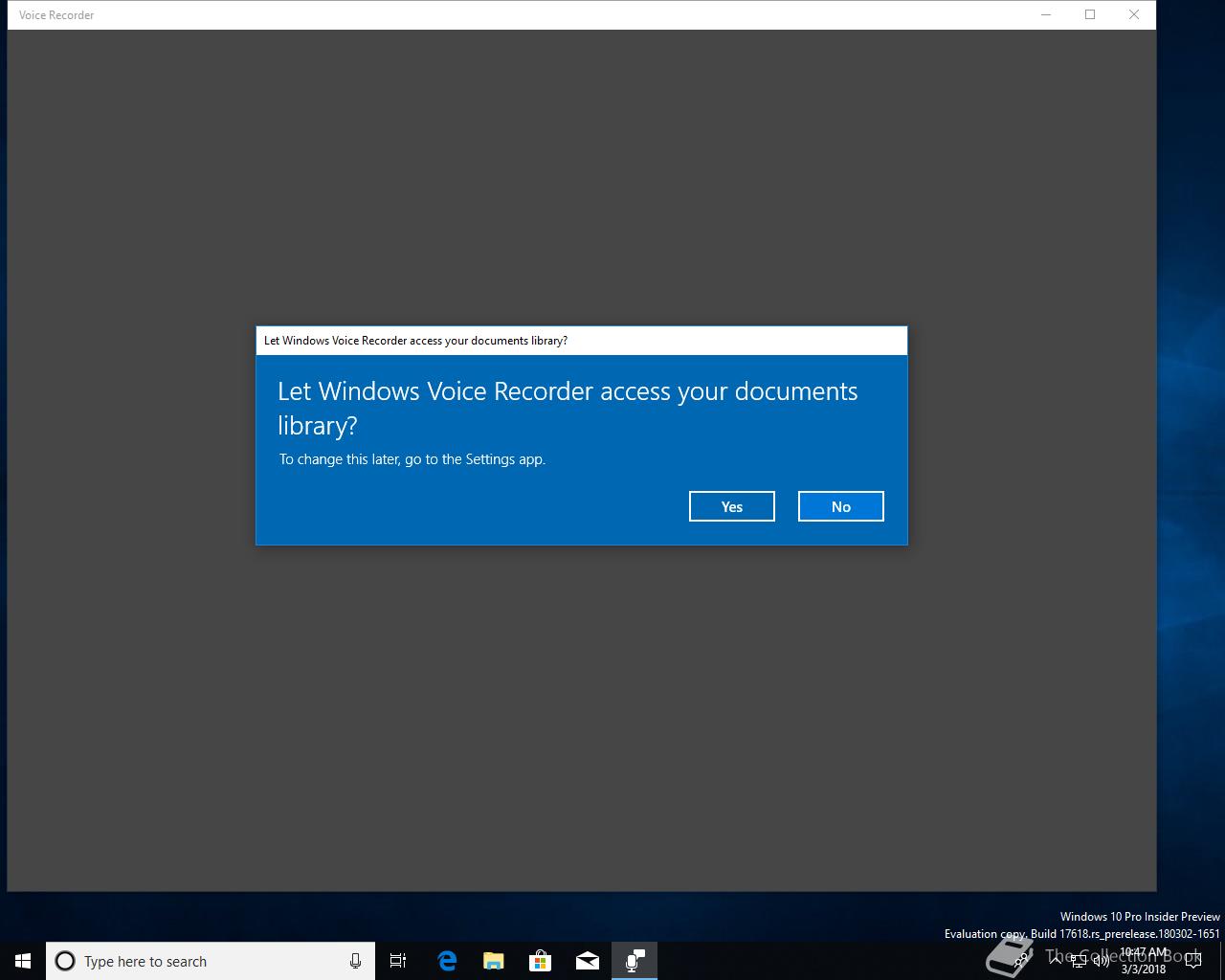1225x980 pixels.
Task: Click the Cortana search circle icon
Action: coord(65,961)
